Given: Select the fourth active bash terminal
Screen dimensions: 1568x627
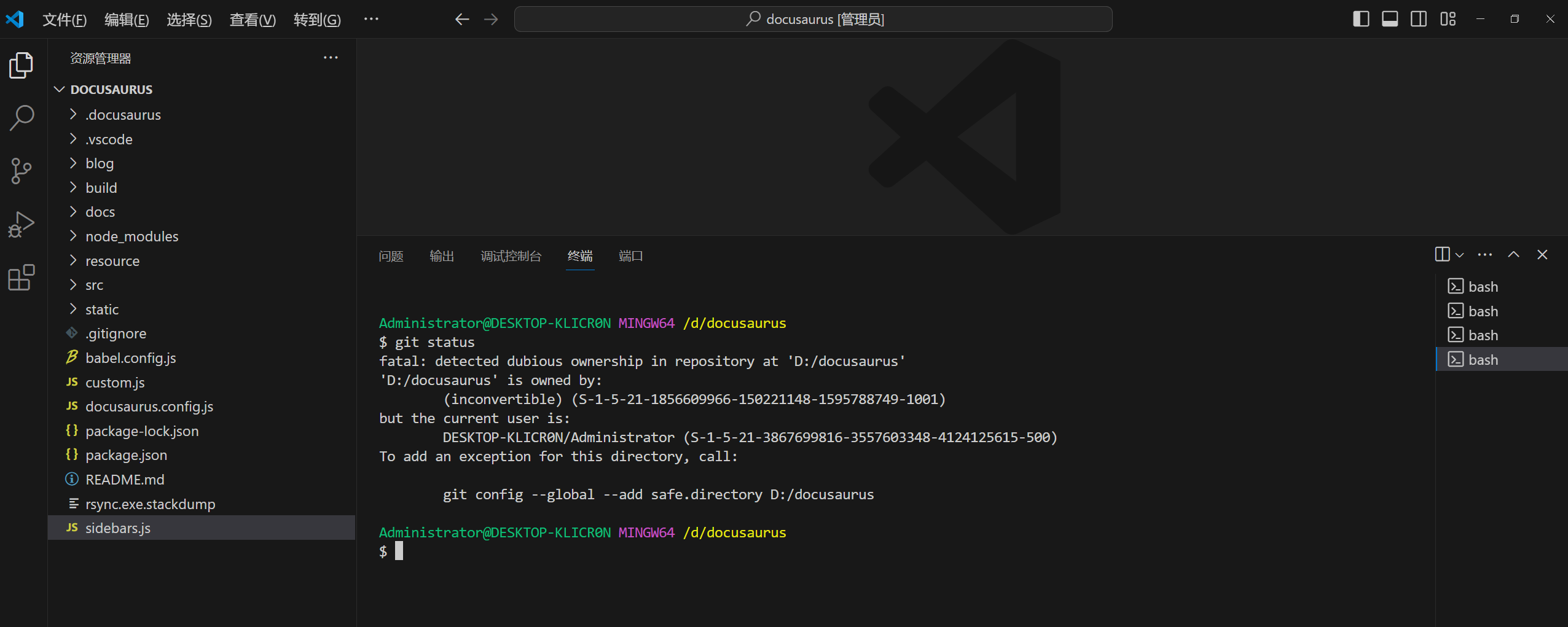Looking at the screenshot, I should click(x=1502, y=360).
